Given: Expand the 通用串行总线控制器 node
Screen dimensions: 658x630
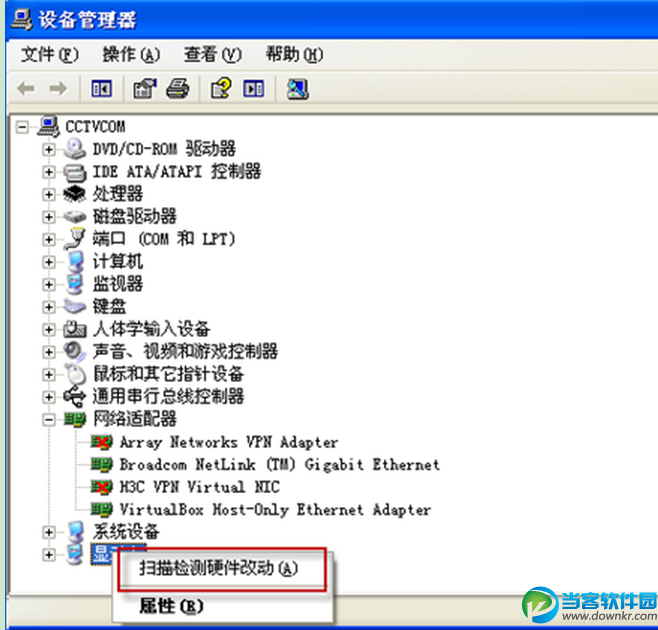Looking at the screenshot, I should point(49,397).
